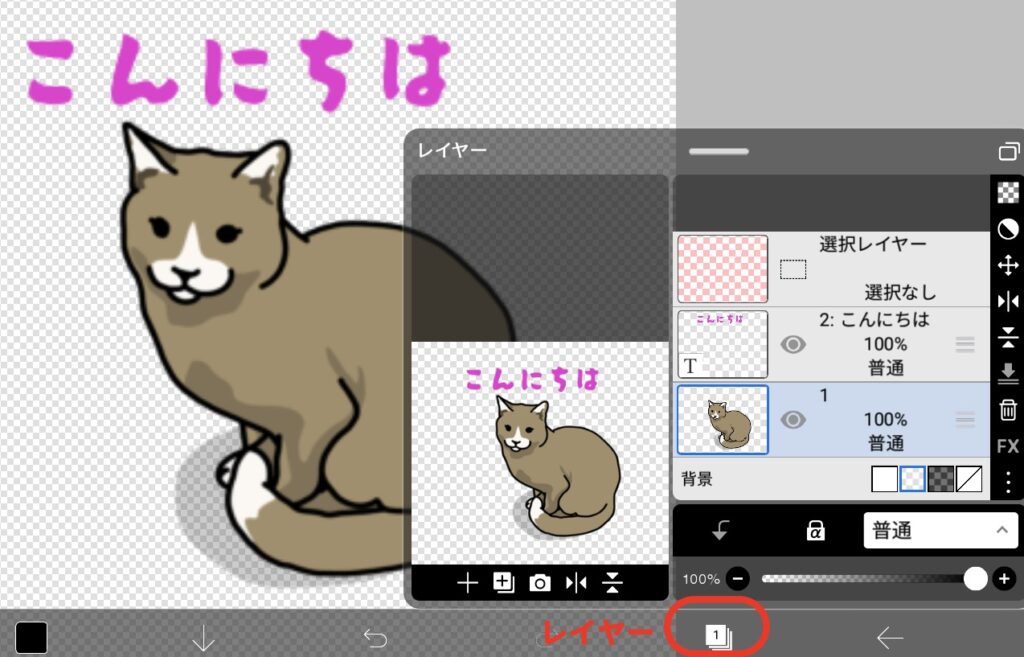Open the FX filter effects
This screenshot has height=657, width=1024.
(1007, 447)
